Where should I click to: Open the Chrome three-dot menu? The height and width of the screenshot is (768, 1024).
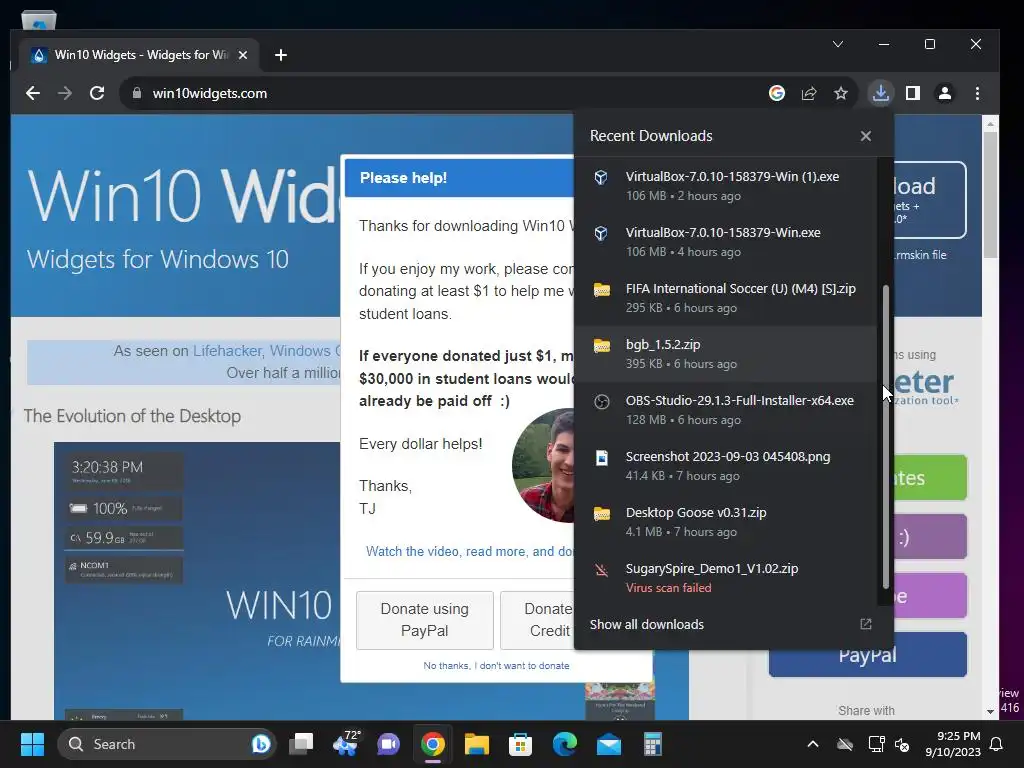point(977,93)
